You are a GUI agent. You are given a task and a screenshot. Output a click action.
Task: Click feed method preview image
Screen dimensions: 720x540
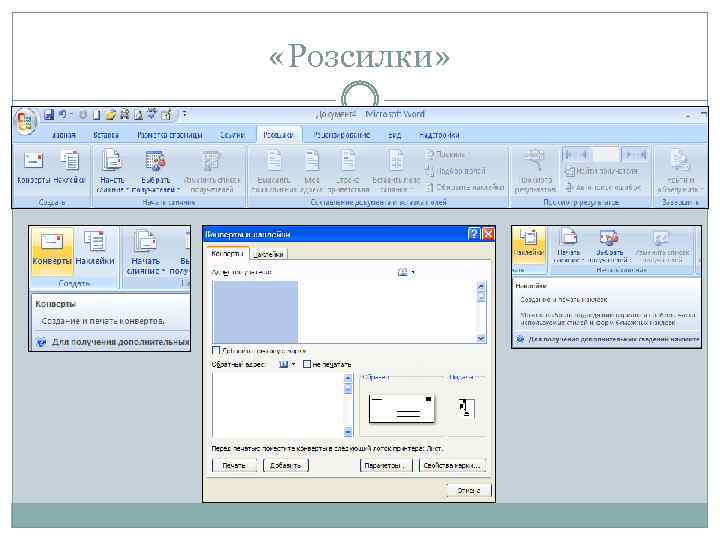pyautogui.click(x=466, y=408)
